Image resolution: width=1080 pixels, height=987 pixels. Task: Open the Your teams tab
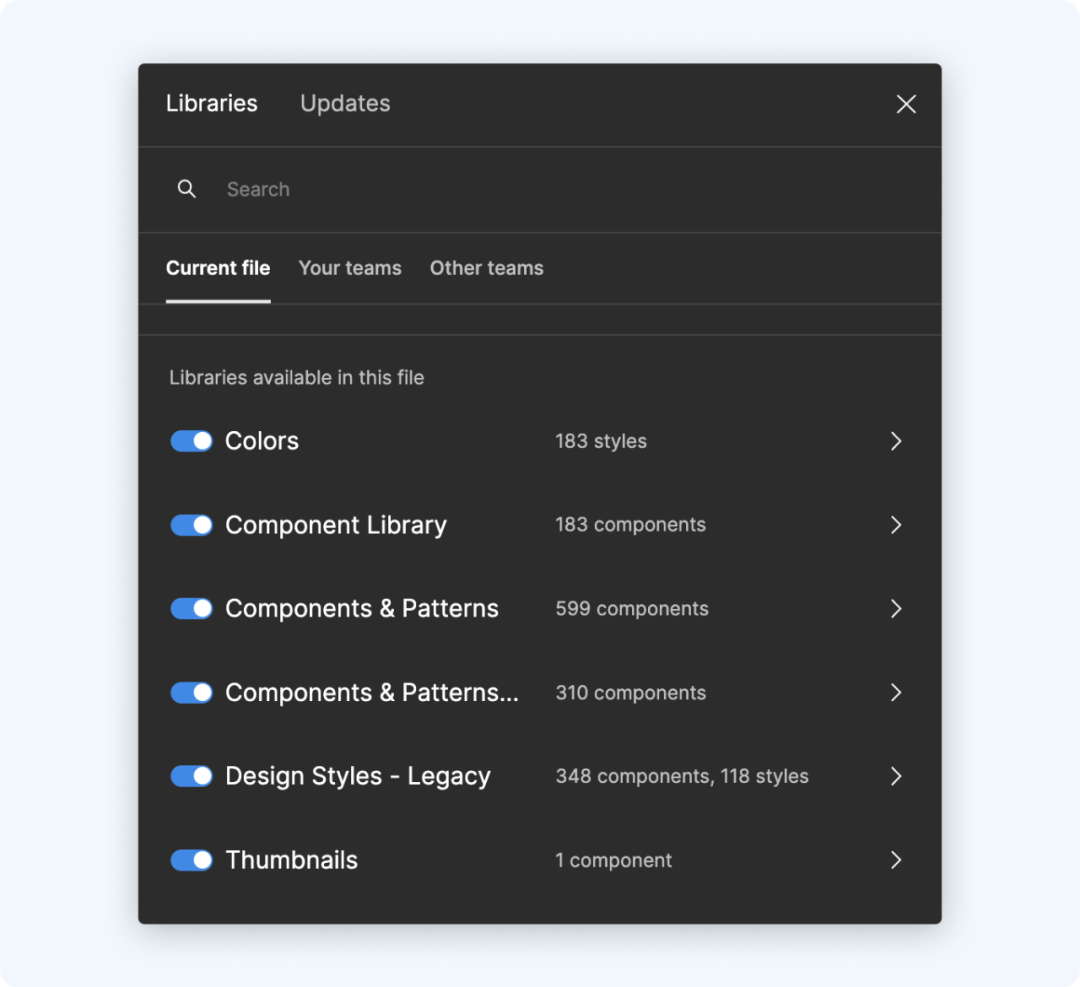(x=350, y=268)
